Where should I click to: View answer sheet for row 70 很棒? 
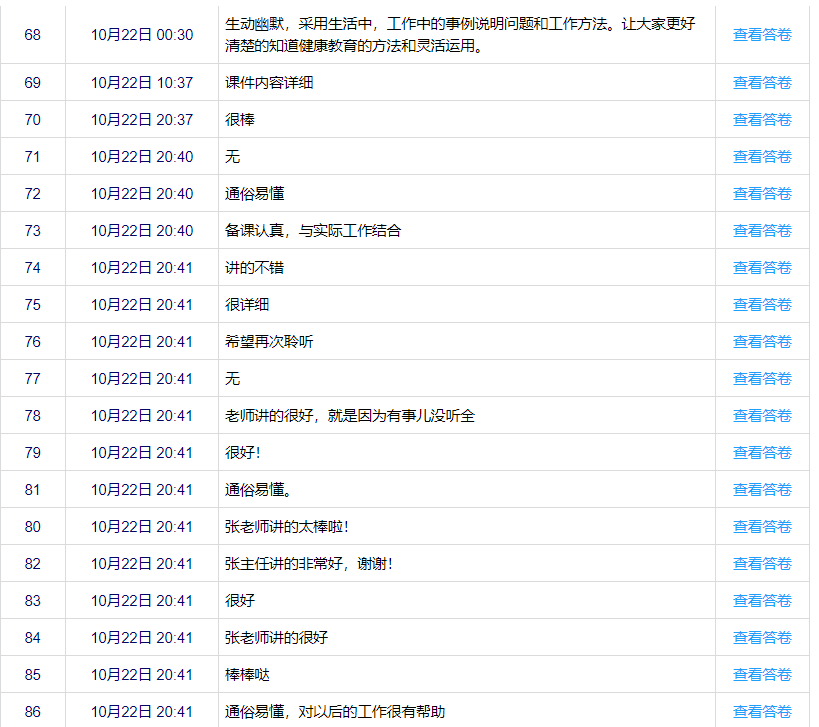pos(762,120)
